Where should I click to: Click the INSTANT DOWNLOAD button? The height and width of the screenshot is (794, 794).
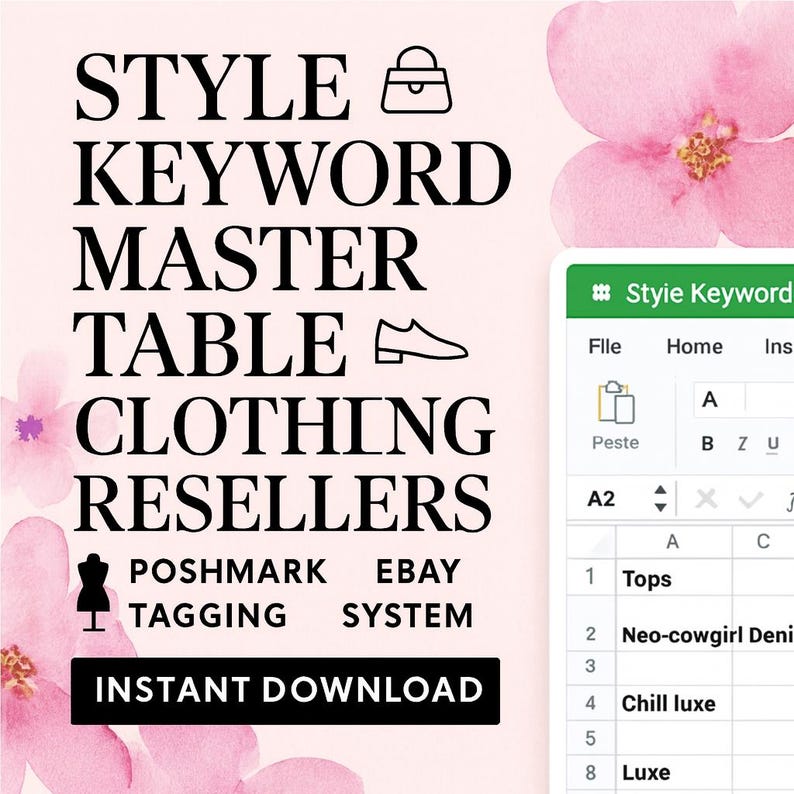[285, 691]
